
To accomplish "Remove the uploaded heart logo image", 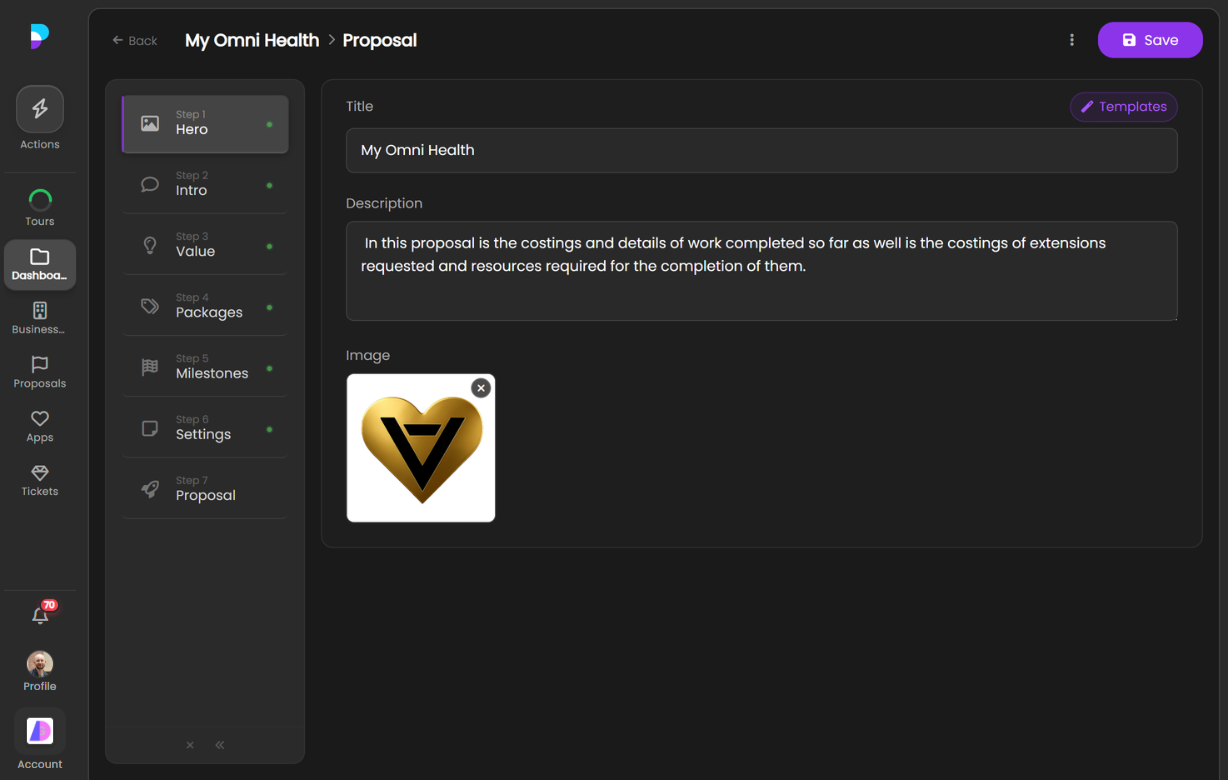I will 481,387.
